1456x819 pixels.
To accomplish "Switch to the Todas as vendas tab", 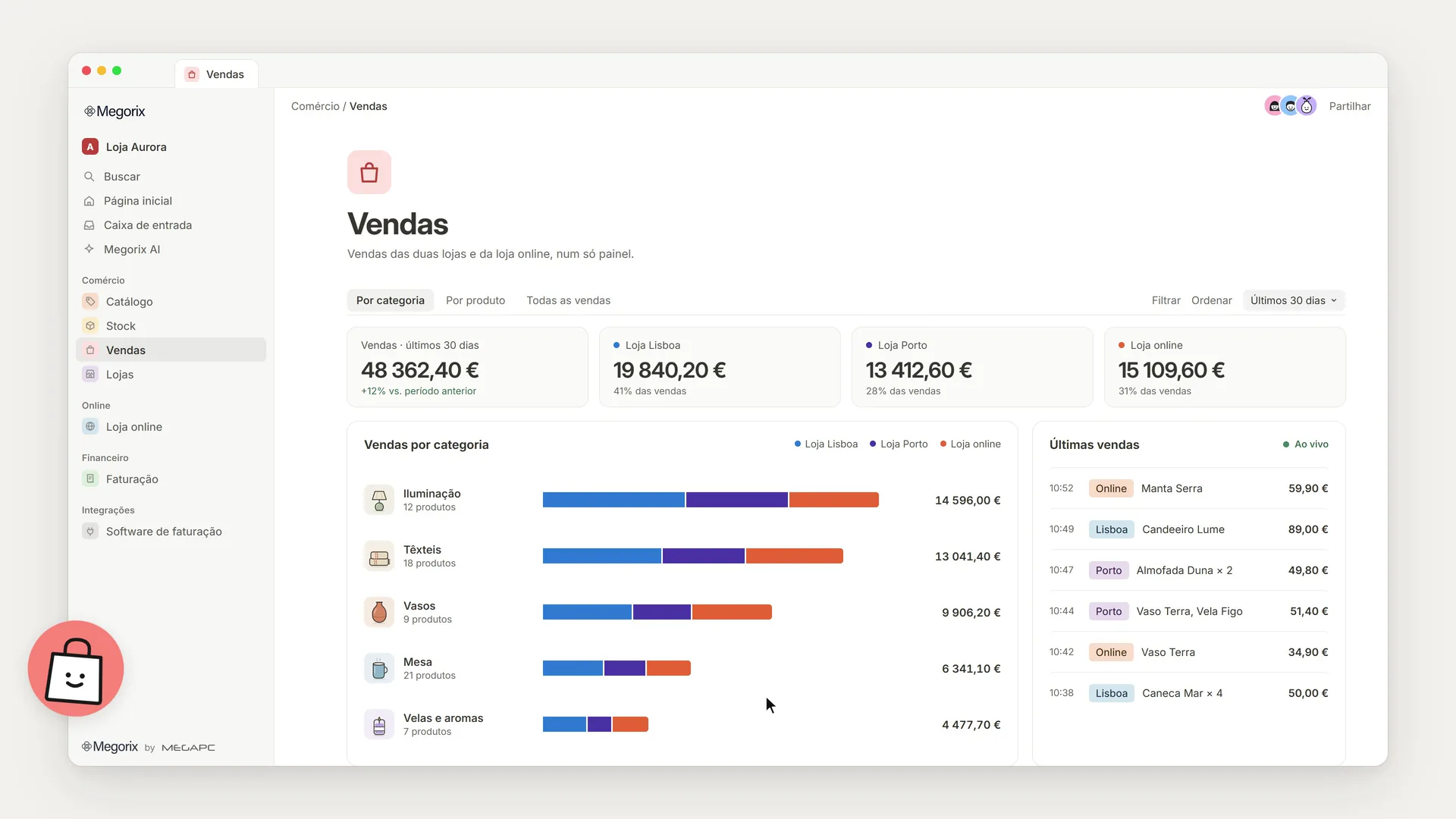I will (569, 300).
